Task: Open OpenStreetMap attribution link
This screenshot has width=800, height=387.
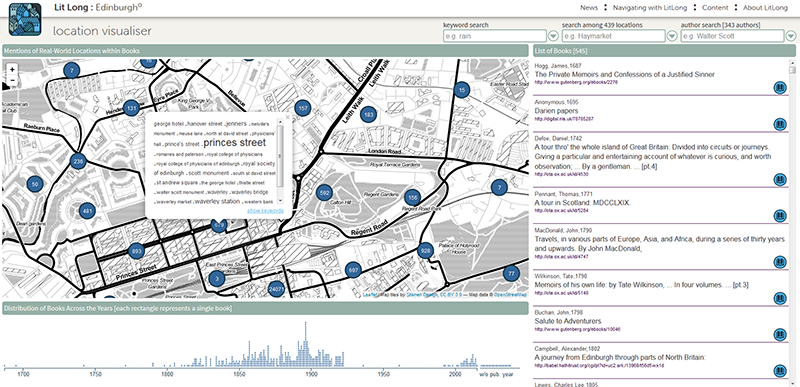Action: coord(511,295)
